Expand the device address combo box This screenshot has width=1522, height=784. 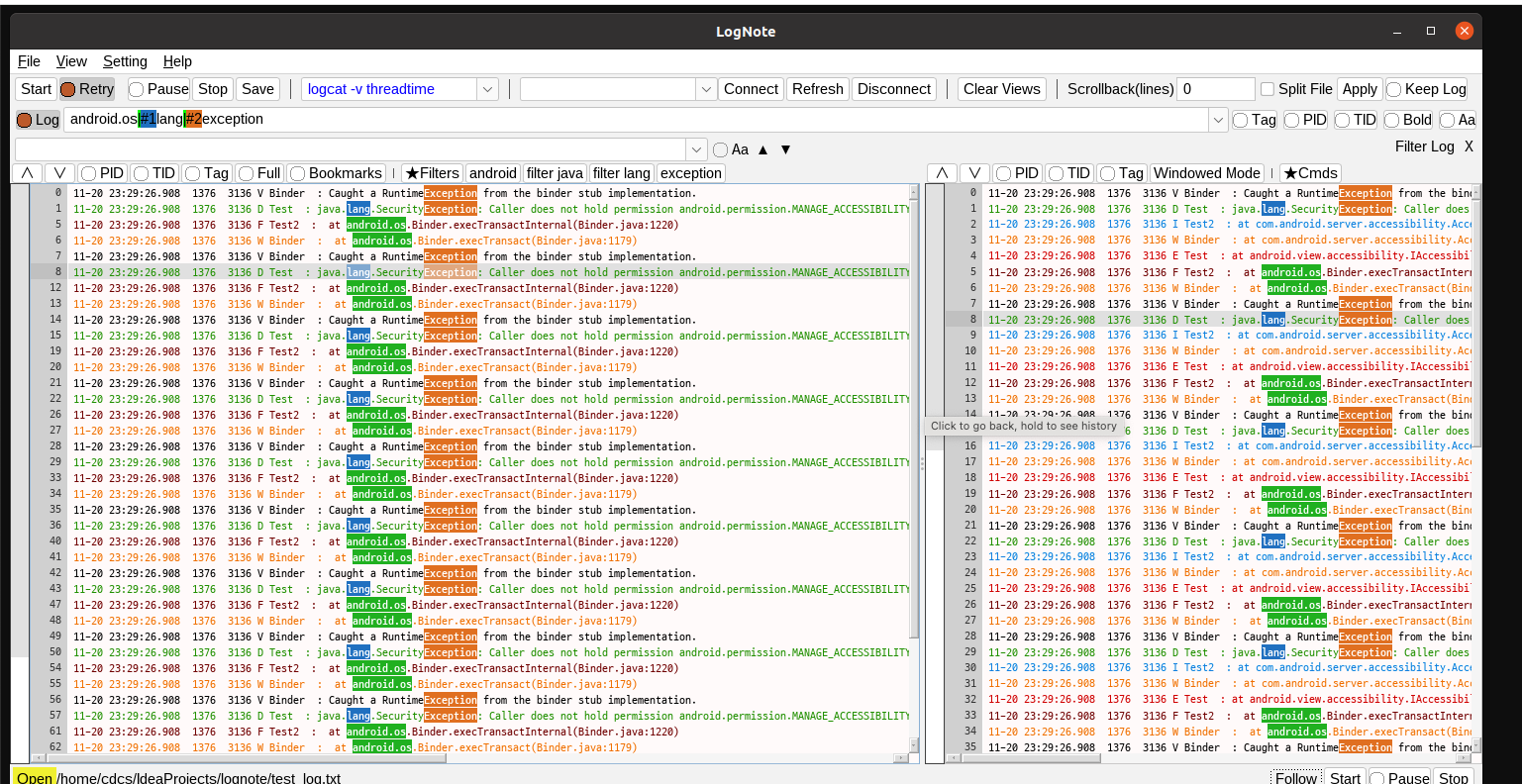[705, 89]
